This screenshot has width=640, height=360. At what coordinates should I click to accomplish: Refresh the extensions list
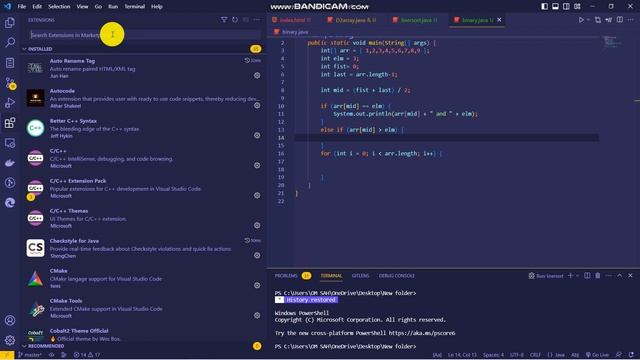[235, 20]
